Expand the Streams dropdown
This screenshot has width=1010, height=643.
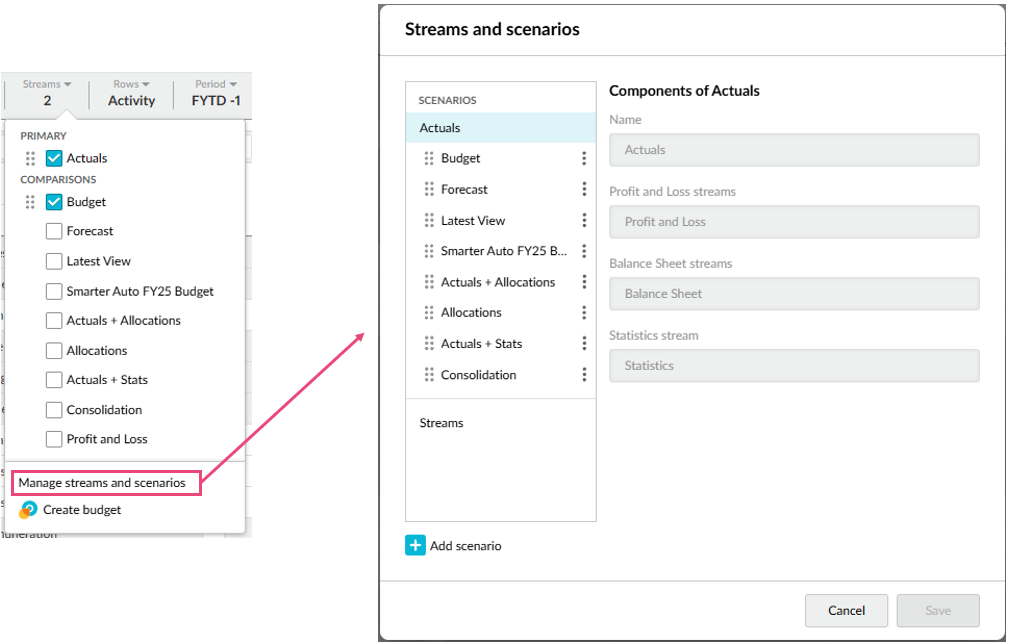[47, 93]
